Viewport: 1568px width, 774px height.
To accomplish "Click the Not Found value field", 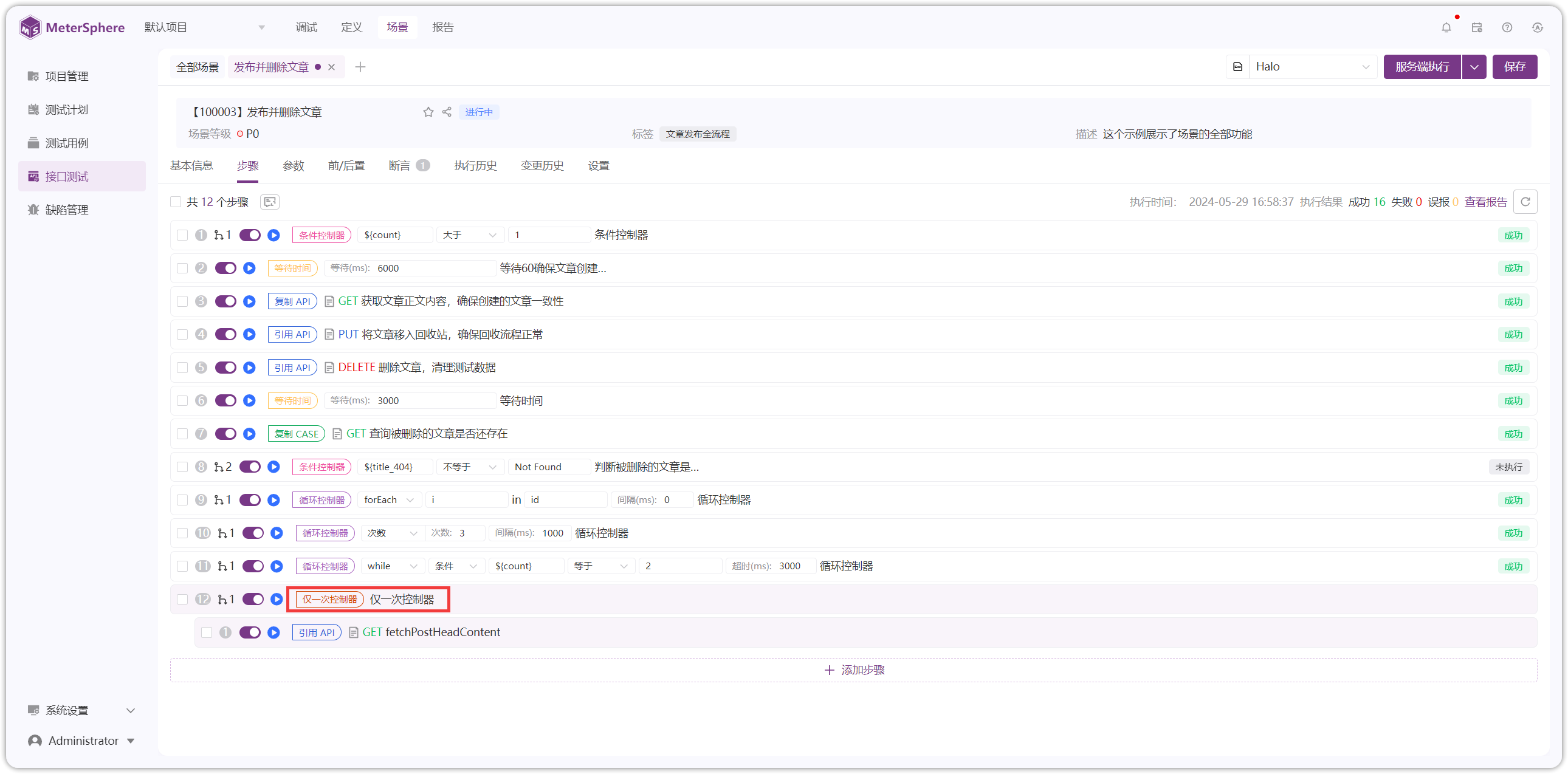I will pos(549,467).
